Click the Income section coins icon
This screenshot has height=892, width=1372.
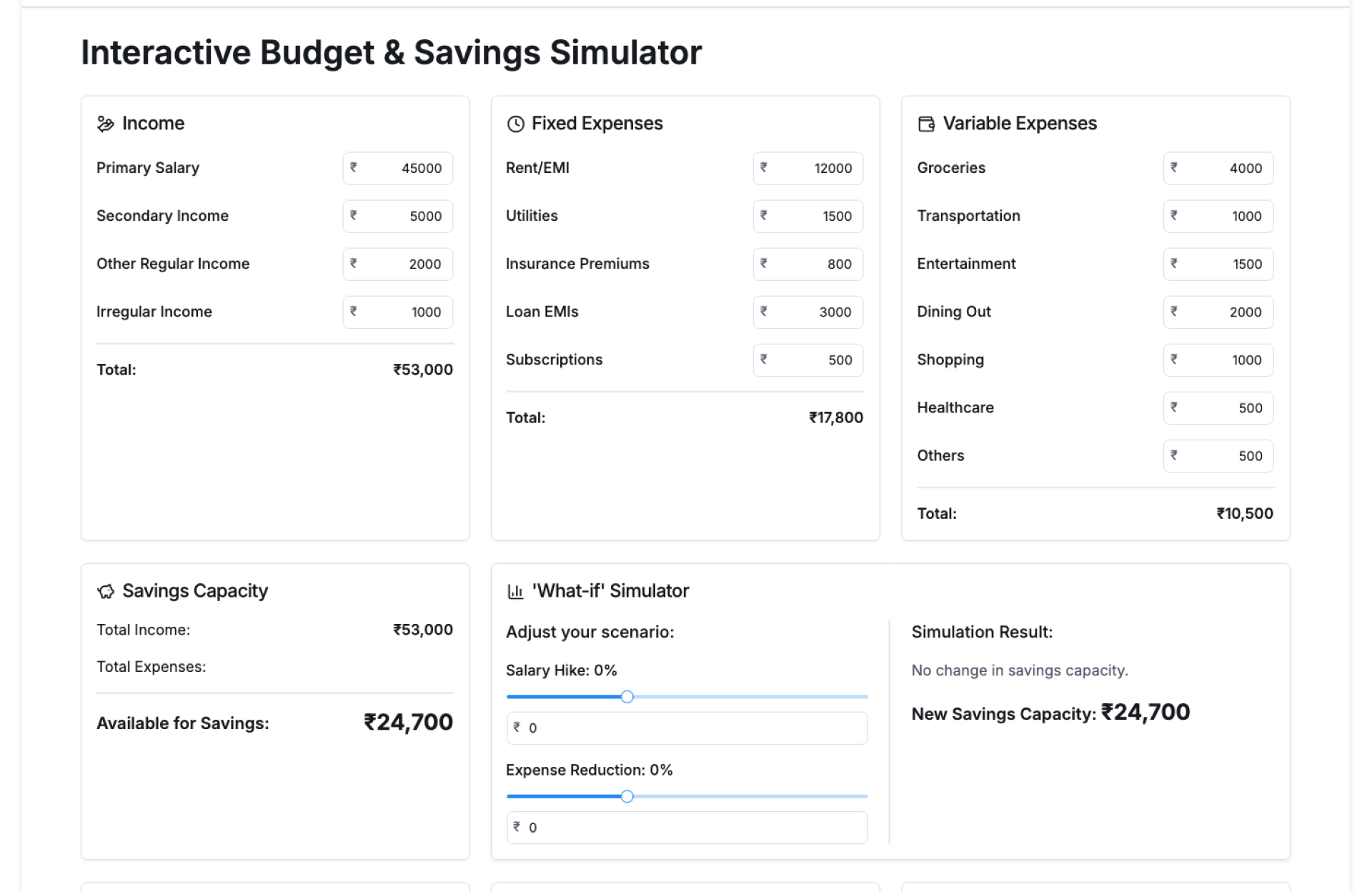coord(105,124)
